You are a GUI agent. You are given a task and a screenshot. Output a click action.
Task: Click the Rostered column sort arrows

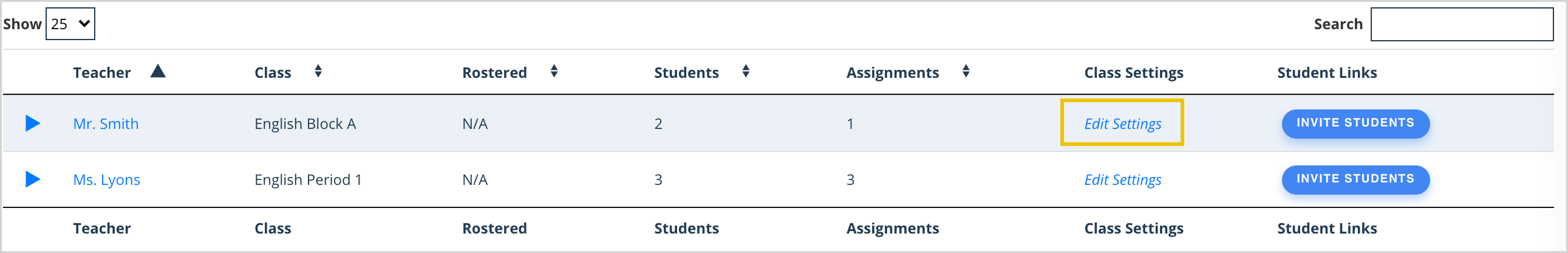tap(554, 71)
